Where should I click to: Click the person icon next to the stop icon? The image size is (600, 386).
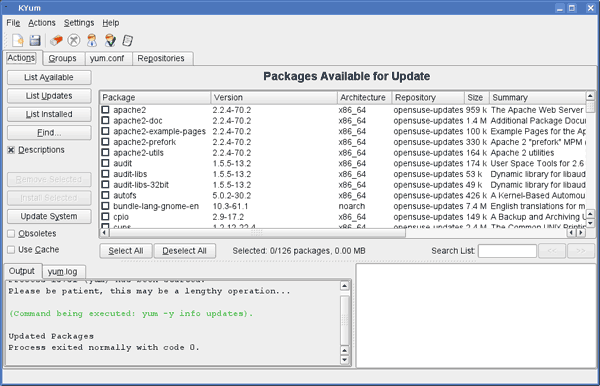[92, 40]
